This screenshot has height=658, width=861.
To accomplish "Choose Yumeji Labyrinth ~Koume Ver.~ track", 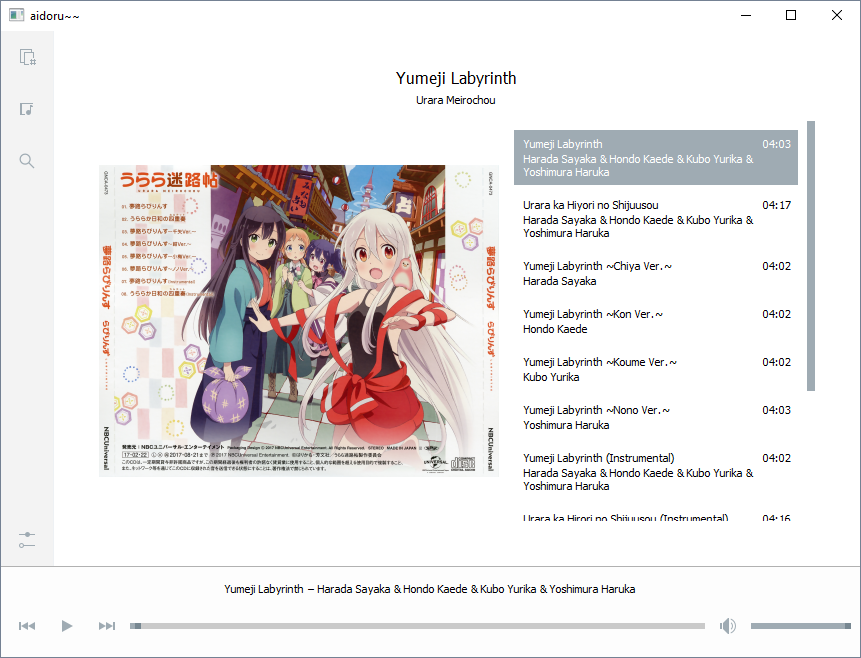I will click(x=655, y=370).
